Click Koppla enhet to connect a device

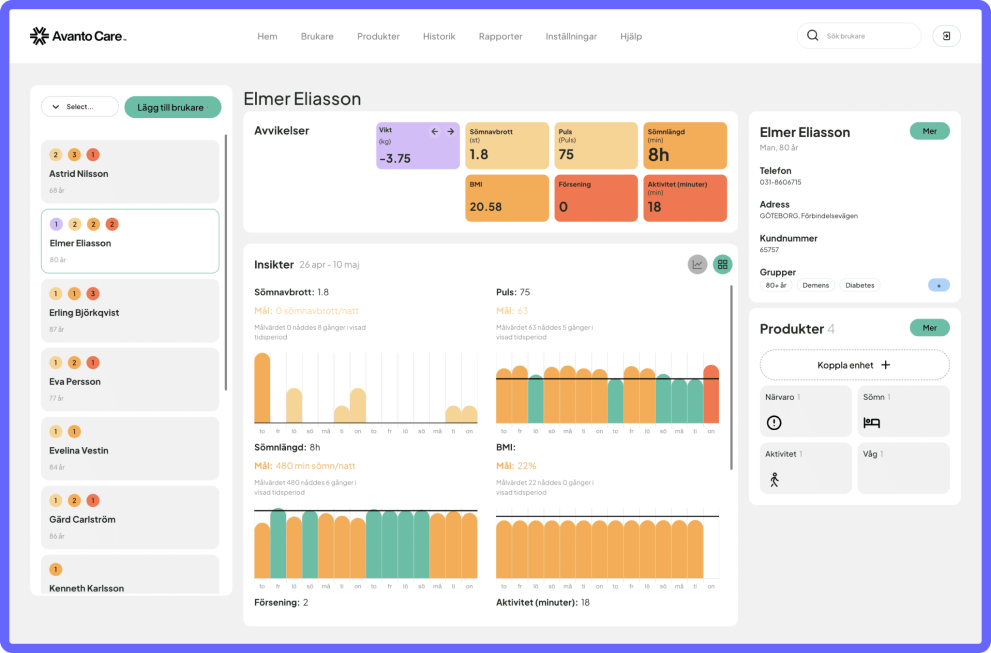[854, 365]
